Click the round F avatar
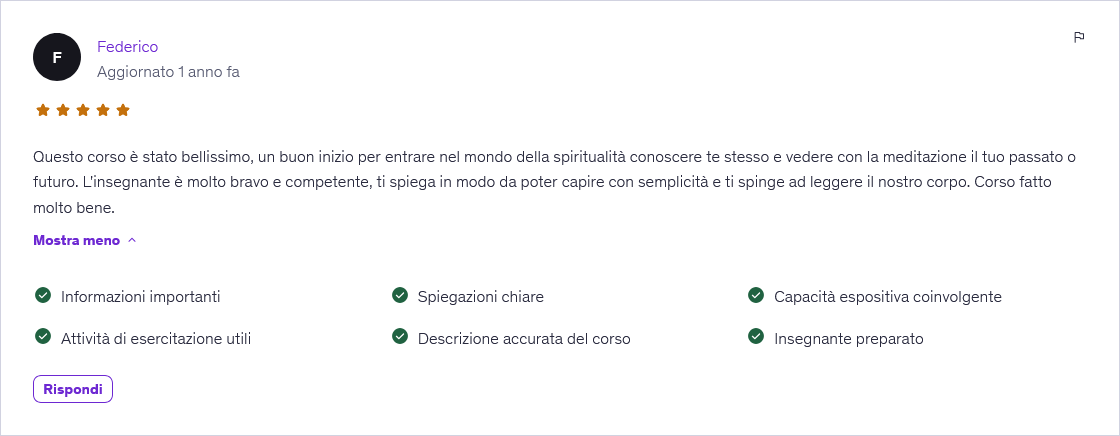 coord(57,57)
